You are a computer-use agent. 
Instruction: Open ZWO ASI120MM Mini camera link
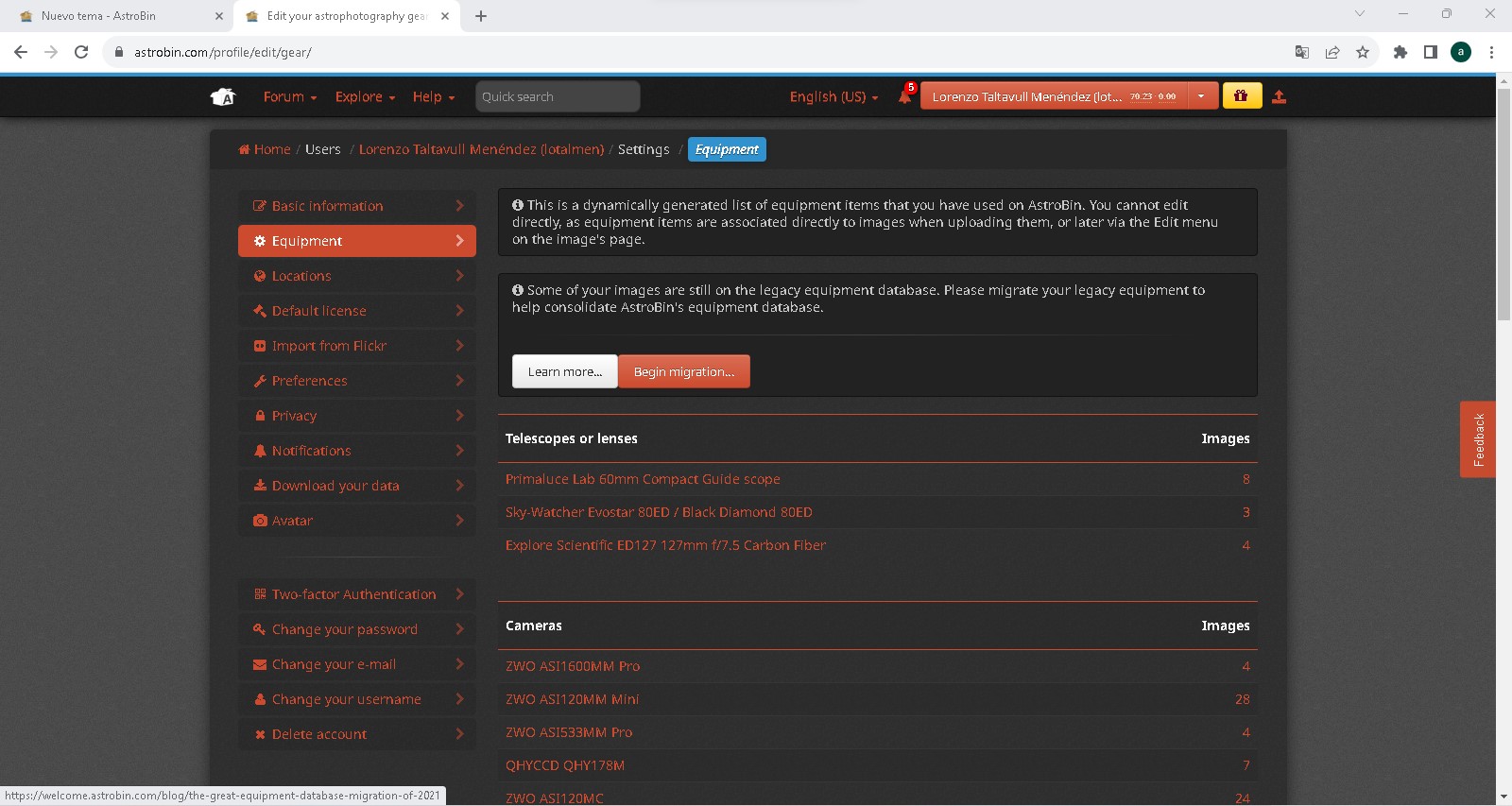coord(572,699)
